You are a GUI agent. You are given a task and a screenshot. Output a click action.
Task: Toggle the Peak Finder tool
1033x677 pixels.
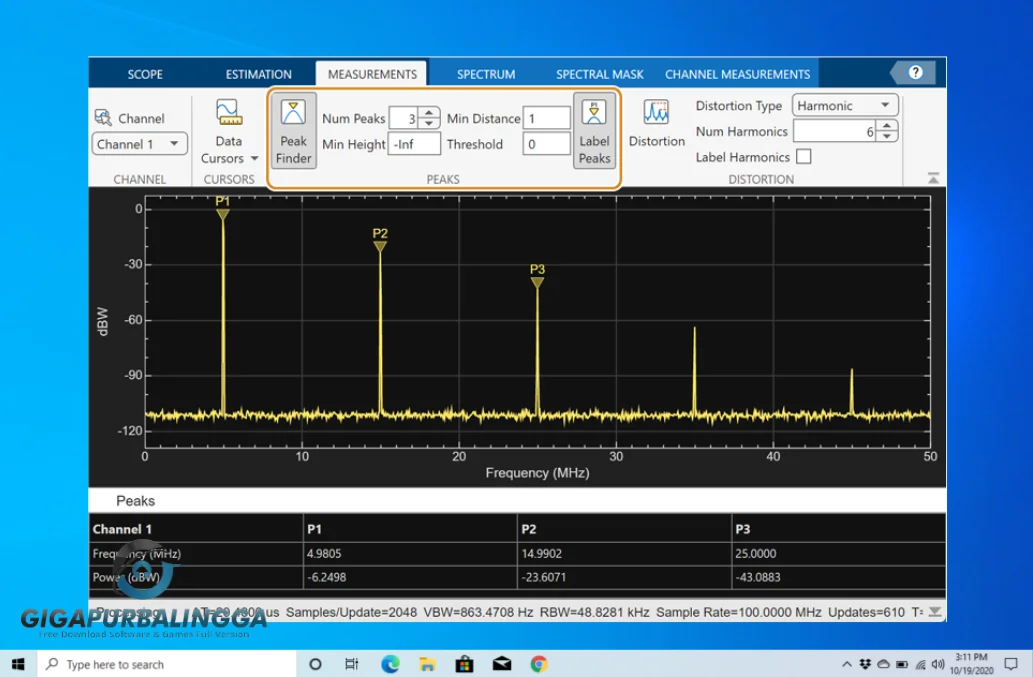(x=294, y=131)
